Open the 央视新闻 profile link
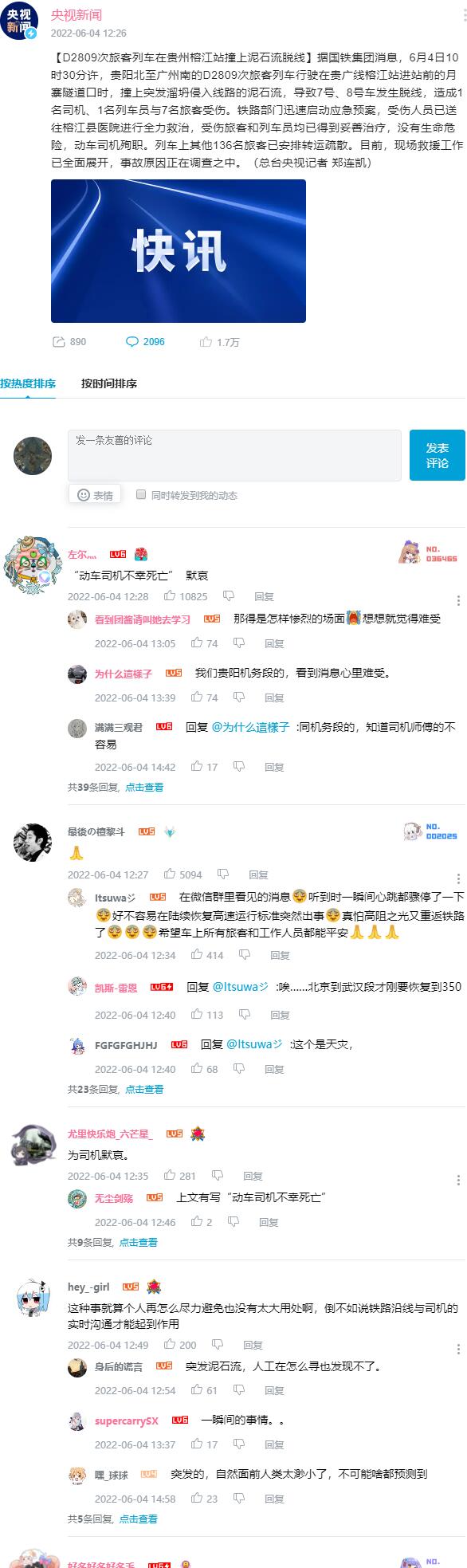467x1568 pixels. pyautogui.click(x=77, y=15)
